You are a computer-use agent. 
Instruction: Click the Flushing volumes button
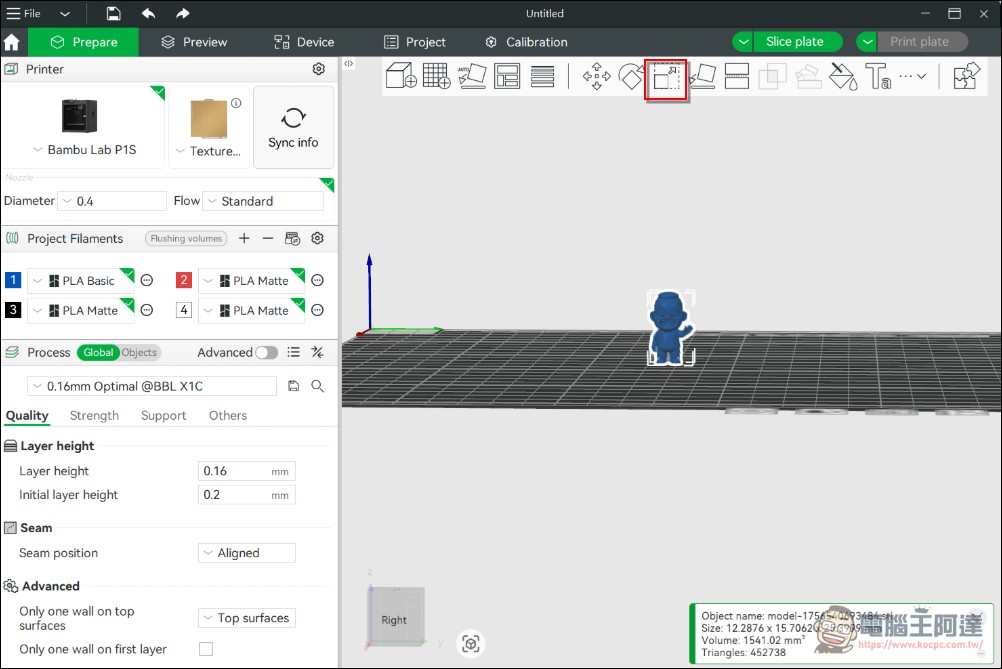click(x=186, y=238)
